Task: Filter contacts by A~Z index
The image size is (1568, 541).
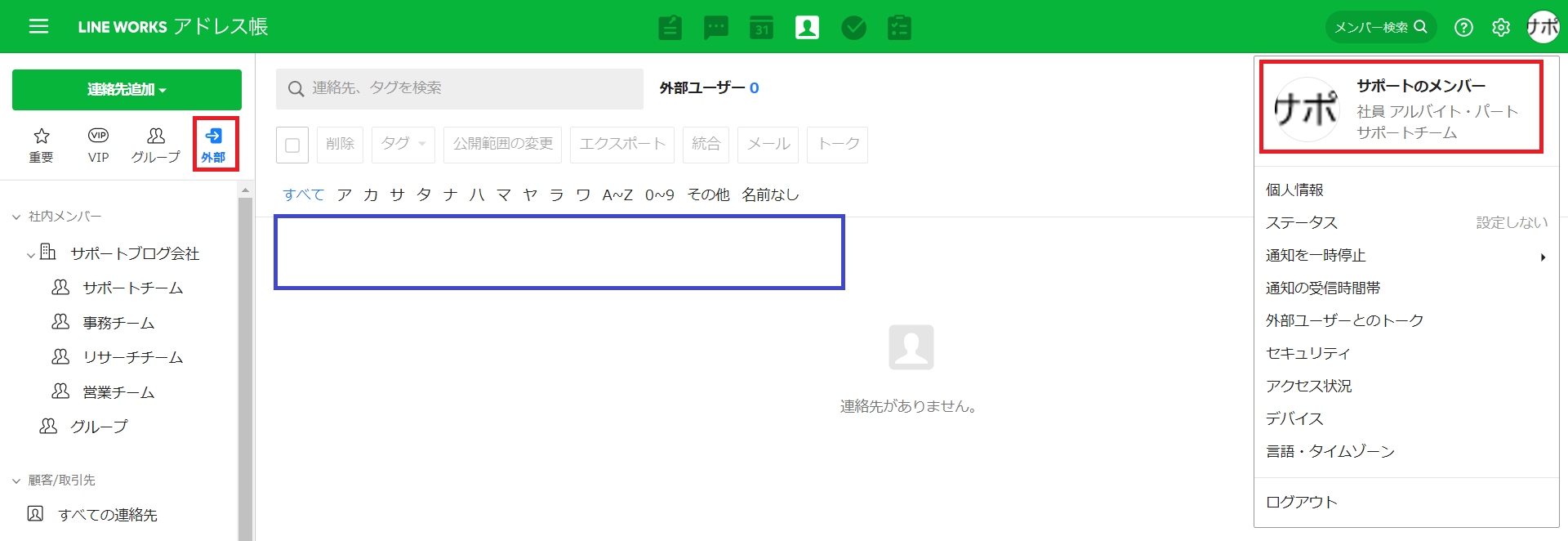Action: (617, 194)
